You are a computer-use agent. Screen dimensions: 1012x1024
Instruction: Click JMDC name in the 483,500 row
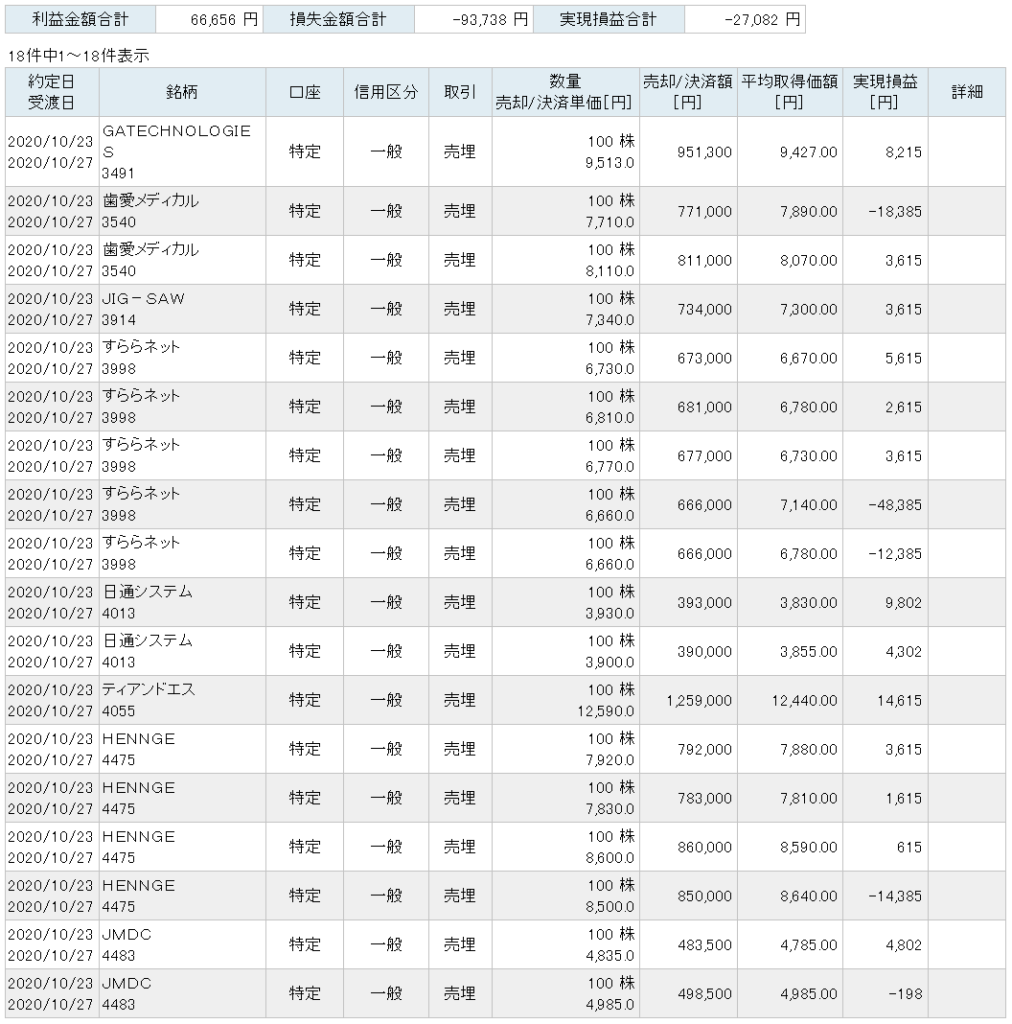[127, 935]
